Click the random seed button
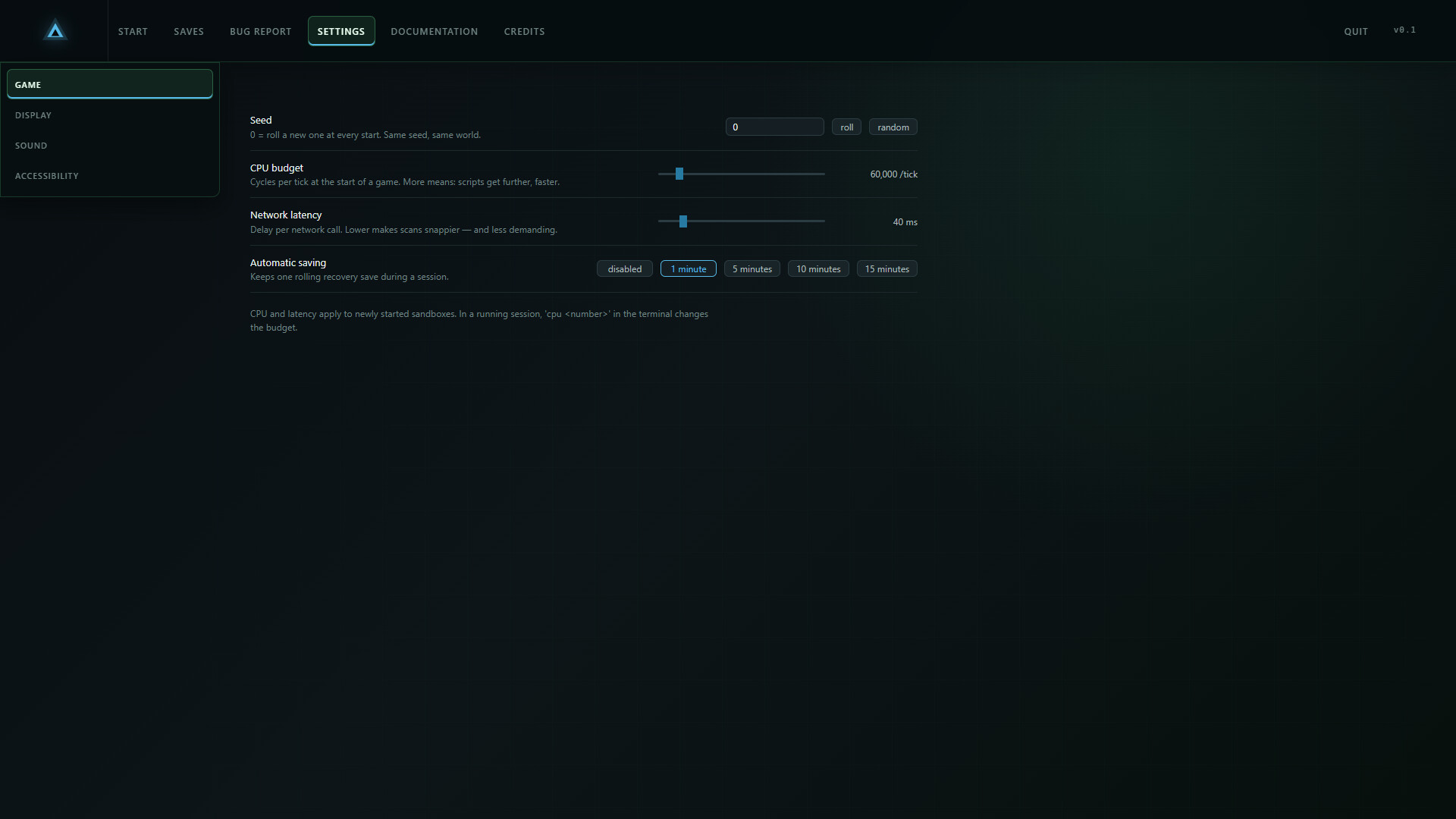This screenshot has width=1456, height=819. point(893,127)
